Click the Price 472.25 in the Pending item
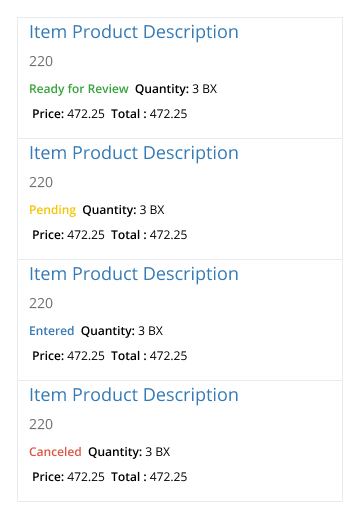The width and height of the screenshot is (360, 519). point(68,235)
